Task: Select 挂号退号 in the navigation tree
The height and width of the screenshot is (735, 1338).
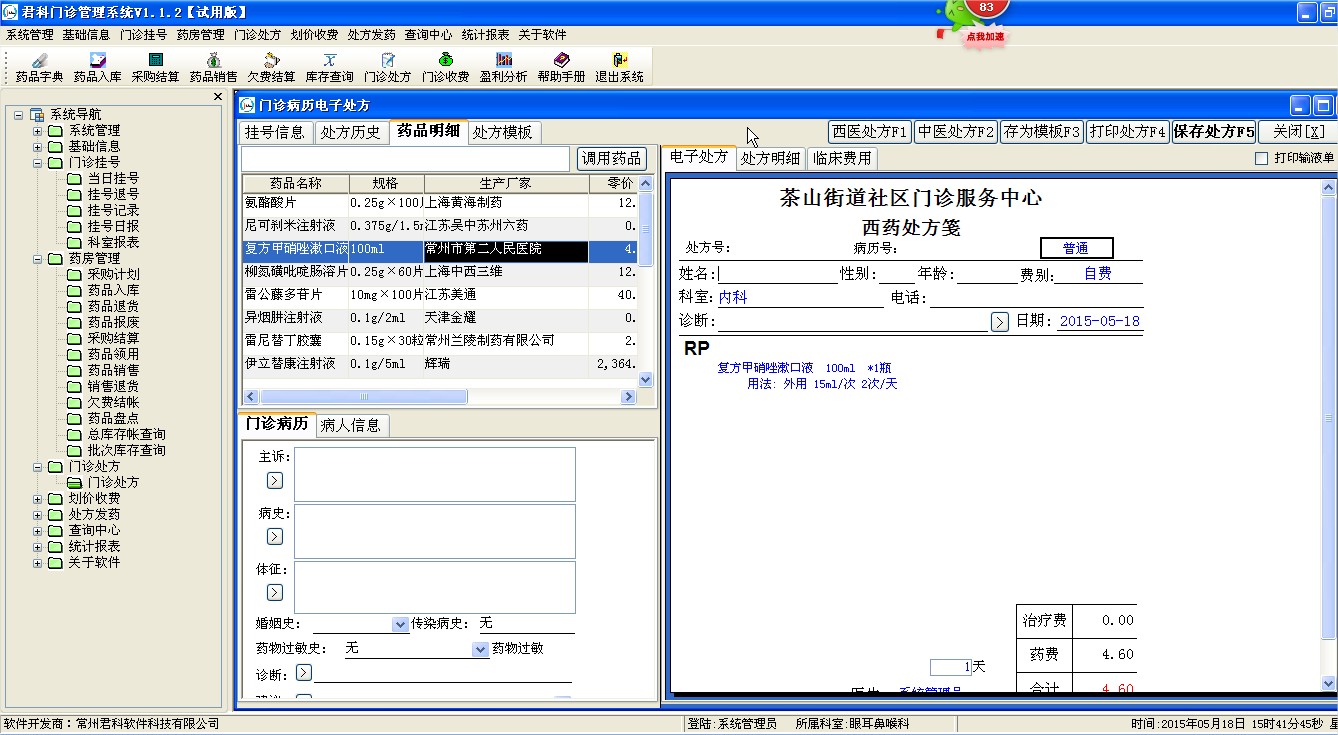Action: (113, 194)
